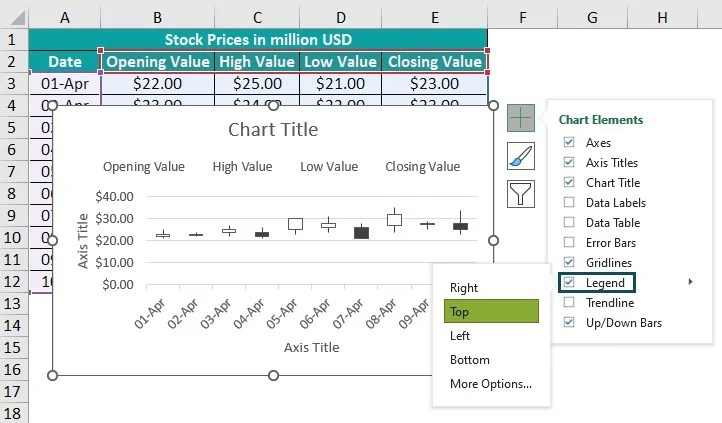The width and height of the screenshot is (722, 423).
Task: Uncheck the Legend checkbox
Action: coord(569,282)
